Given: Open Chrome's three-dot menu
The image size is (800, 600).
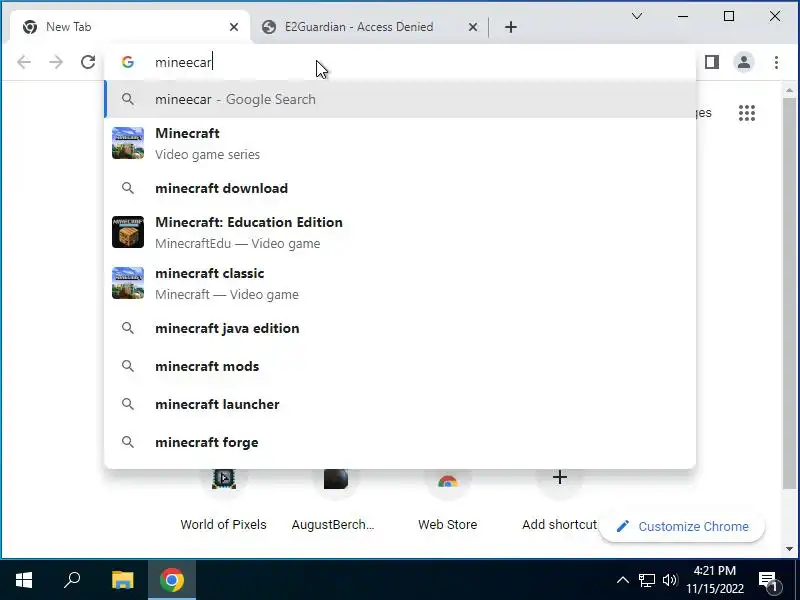Looking at the screenshot, I should tap(776, 62).
